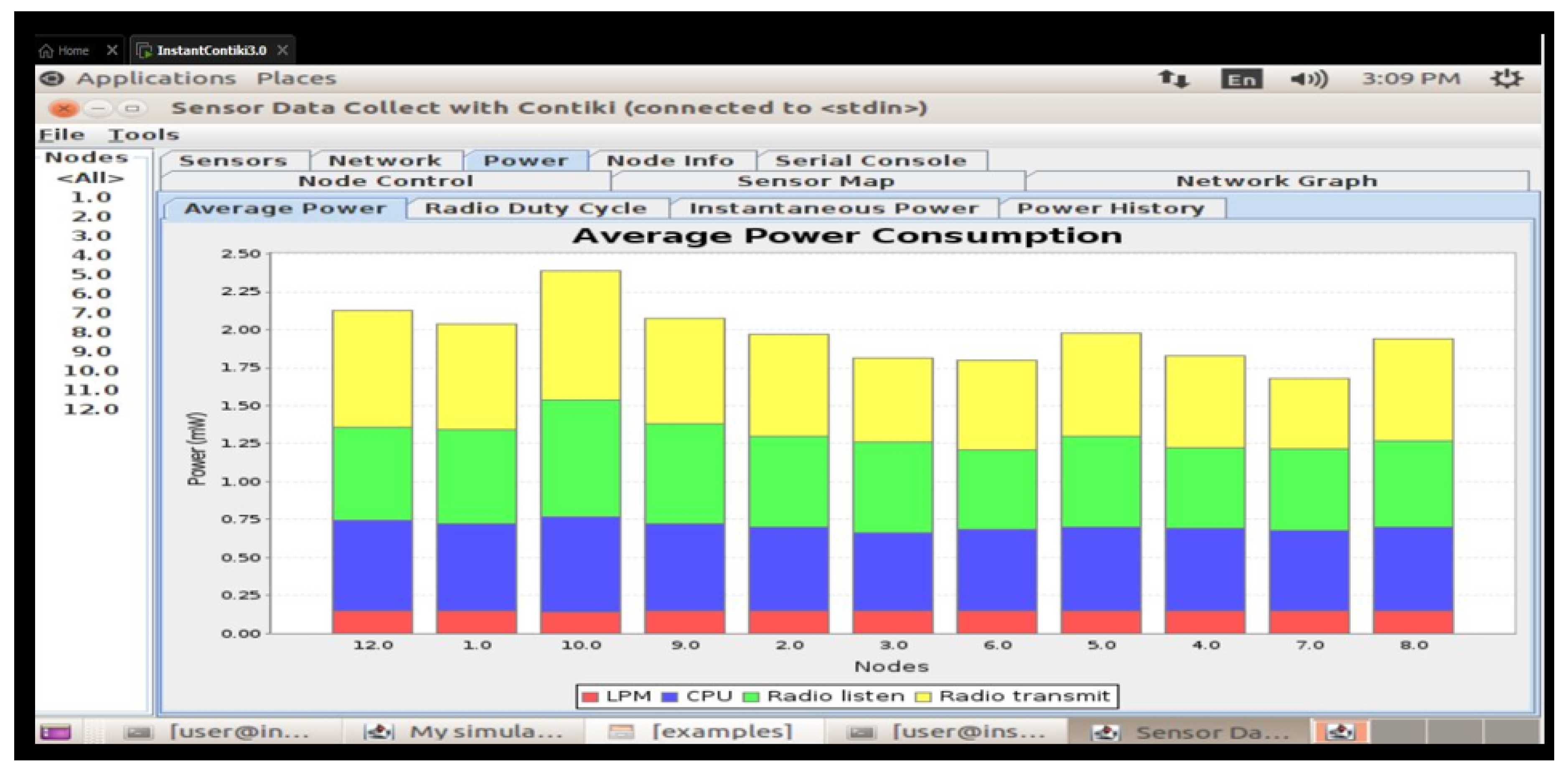The width and height of the screenshot is (1568, 775).
Task: Open the Instantaneous Power tab
Action: click(x=834, y=208)
